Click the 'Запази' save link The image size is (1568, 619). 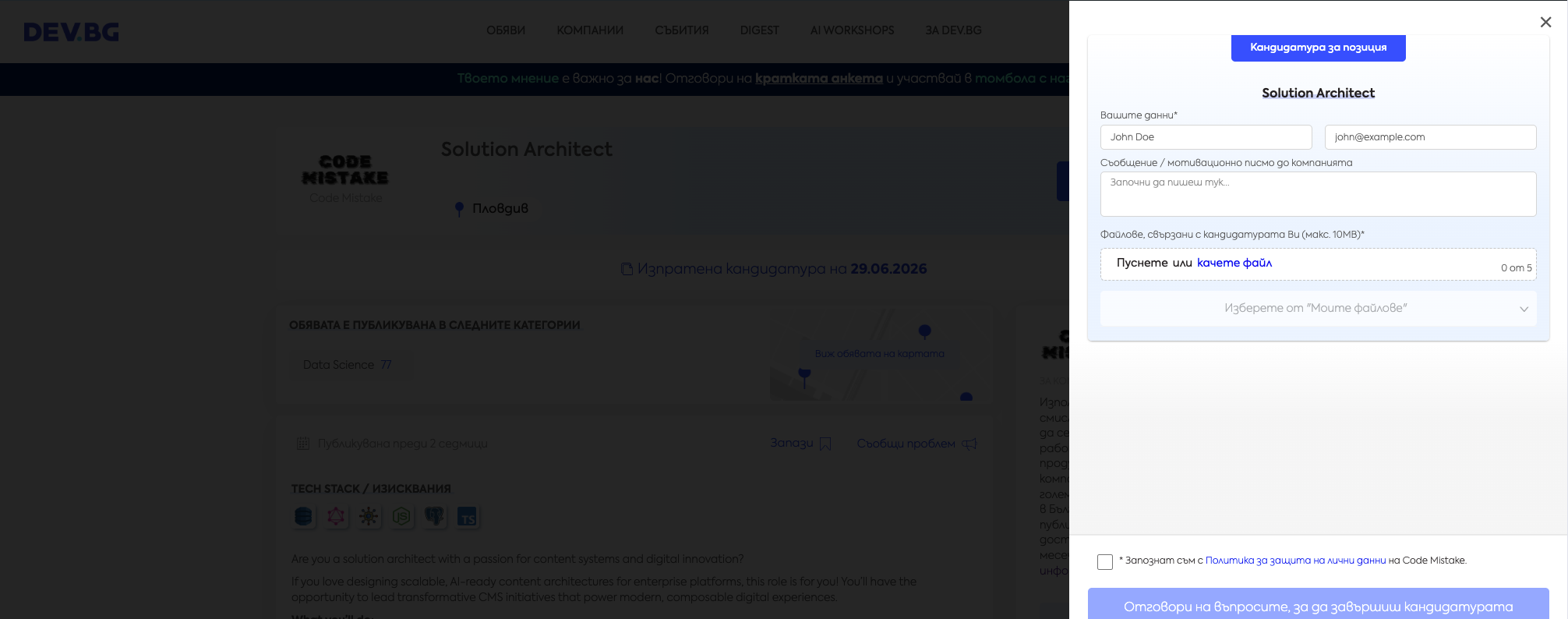pyautogui.click(x=792, y=443)
